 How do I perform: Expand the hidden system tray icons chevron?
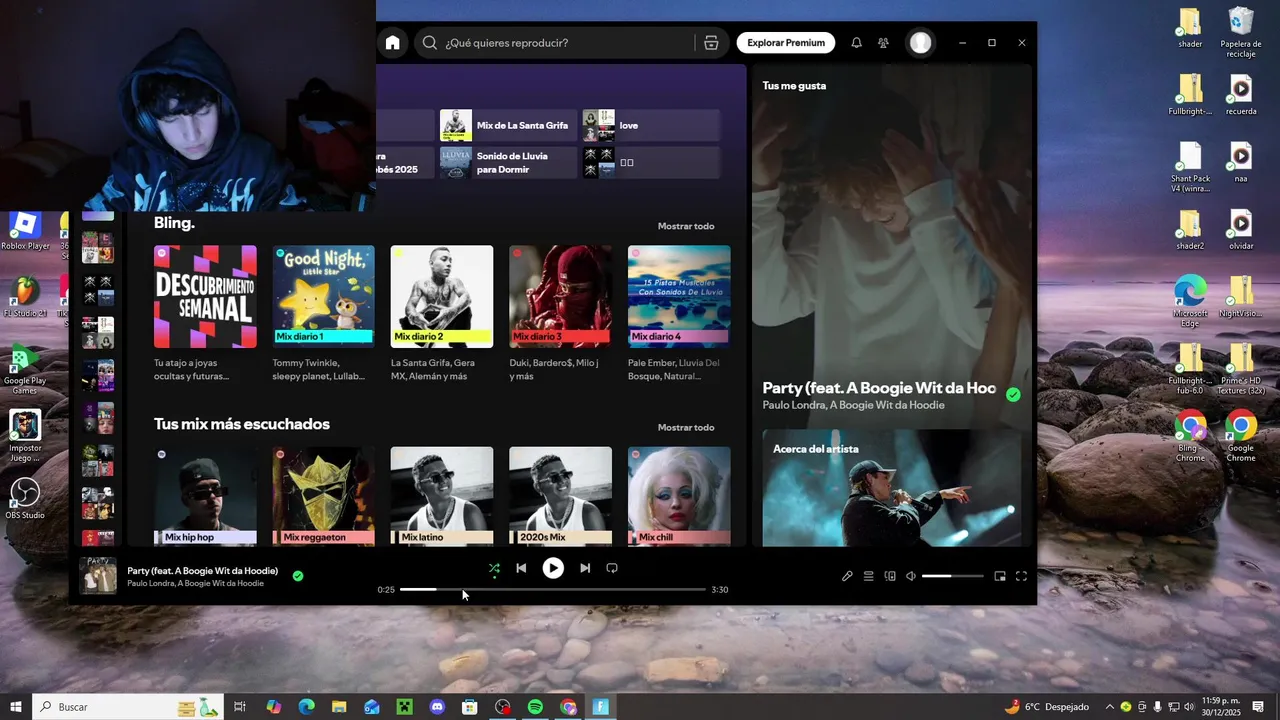pos(1109,707)
